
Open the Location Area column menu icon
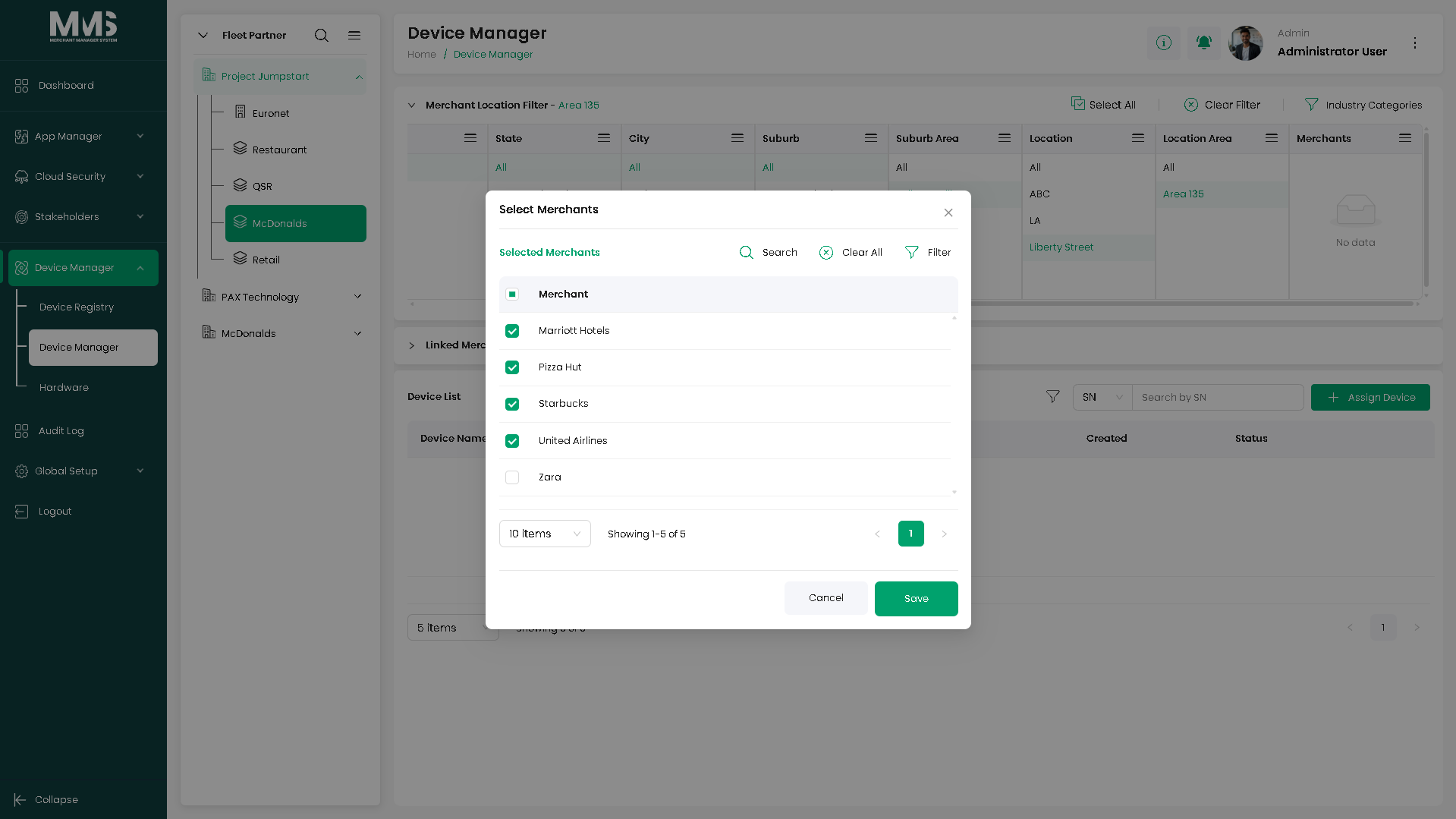(1272, 138)
